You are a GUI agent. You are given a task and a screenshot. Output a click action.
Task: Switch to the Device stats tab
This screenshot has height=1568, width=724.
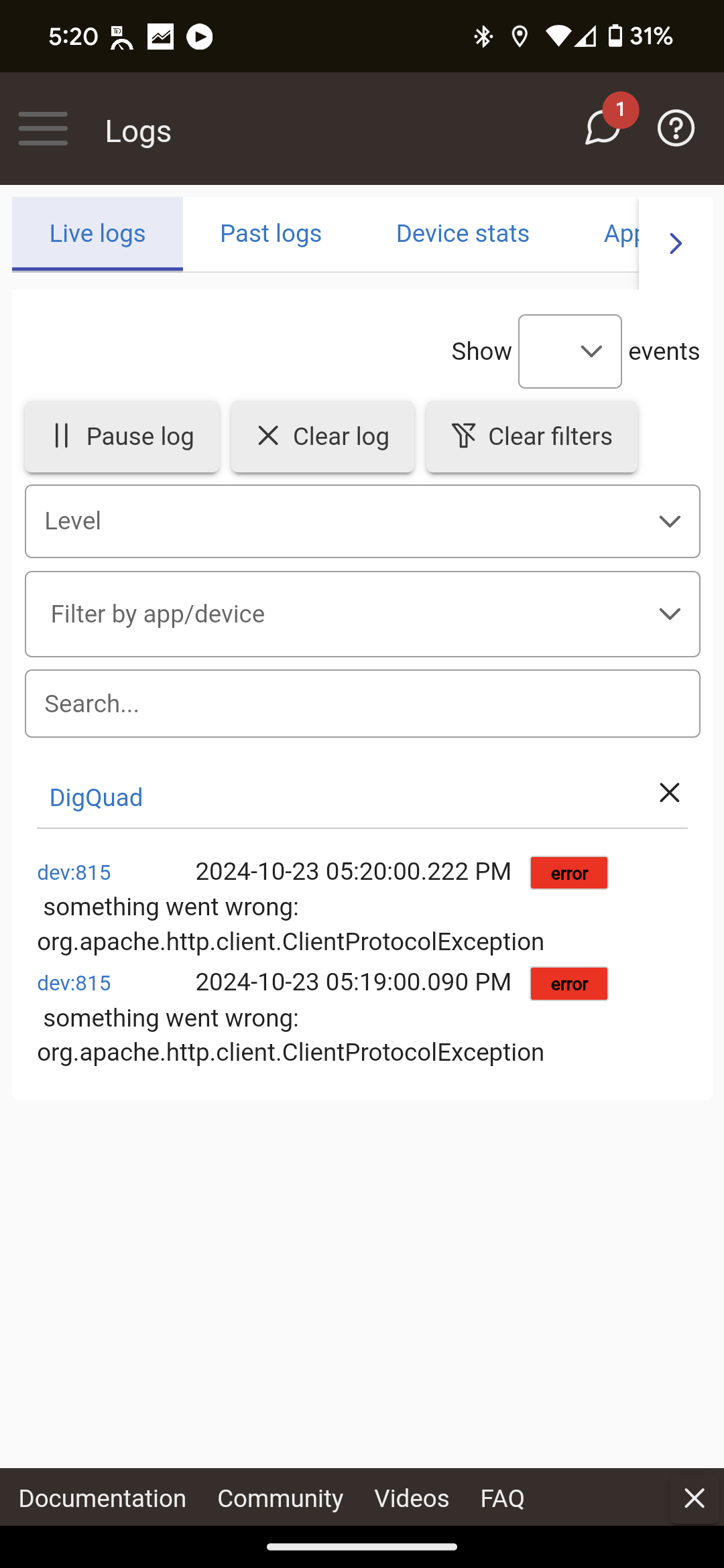pos(463,234)
